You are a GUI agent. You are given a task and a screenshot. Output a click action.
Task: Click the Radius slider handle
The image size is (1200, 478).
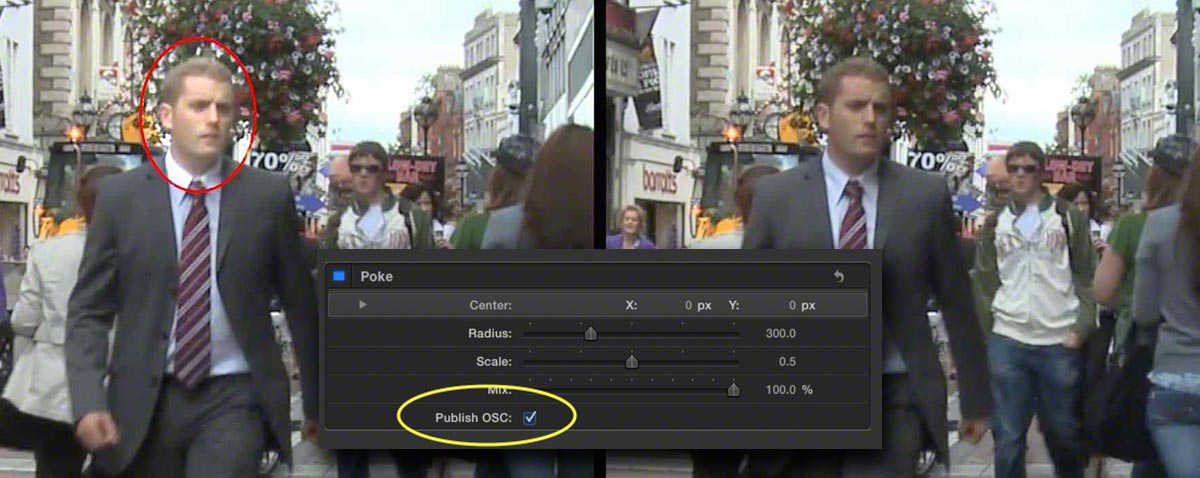pos(590,334)
